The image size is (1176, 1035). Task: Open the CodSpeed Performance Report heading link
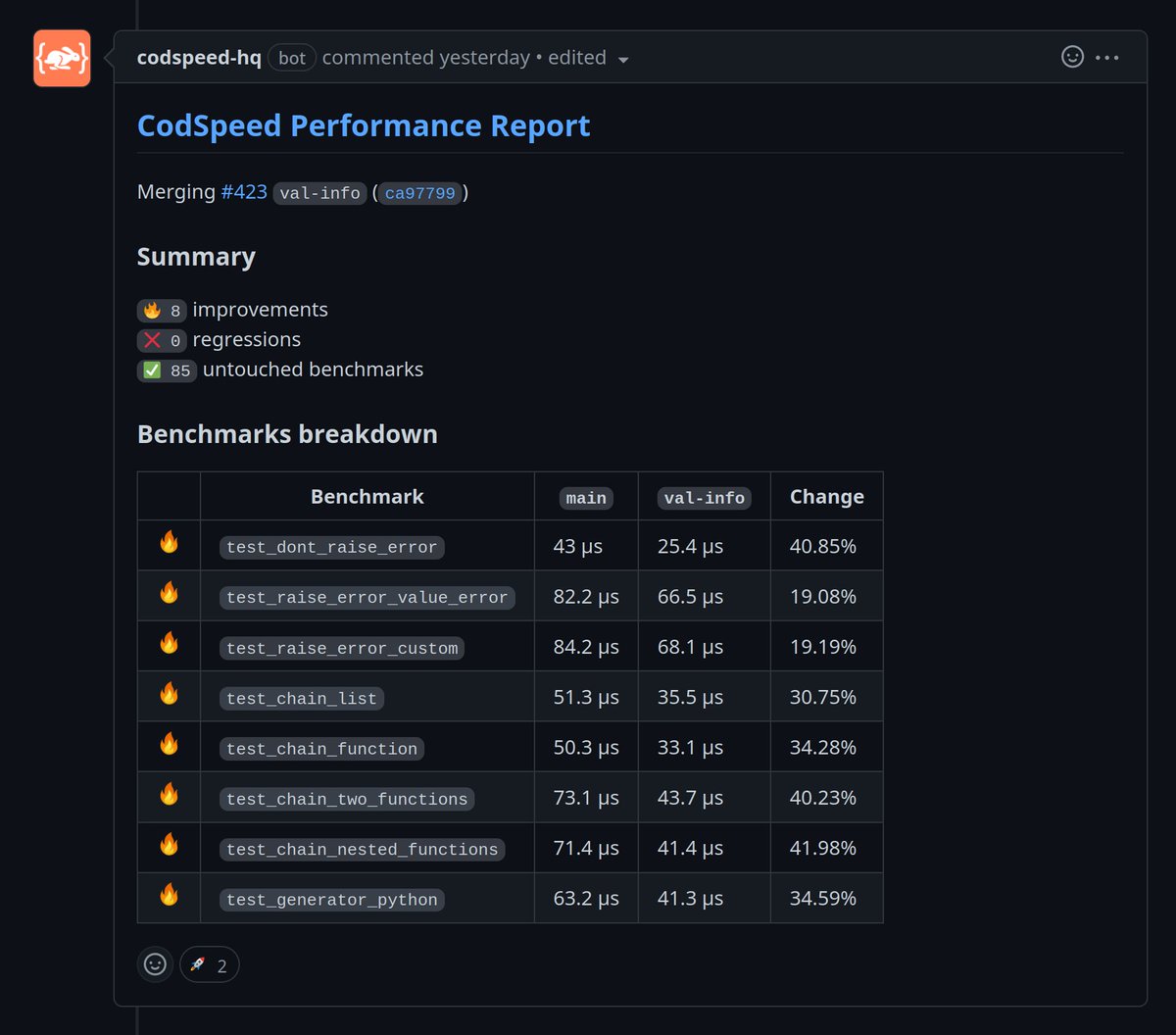(364, 125)
